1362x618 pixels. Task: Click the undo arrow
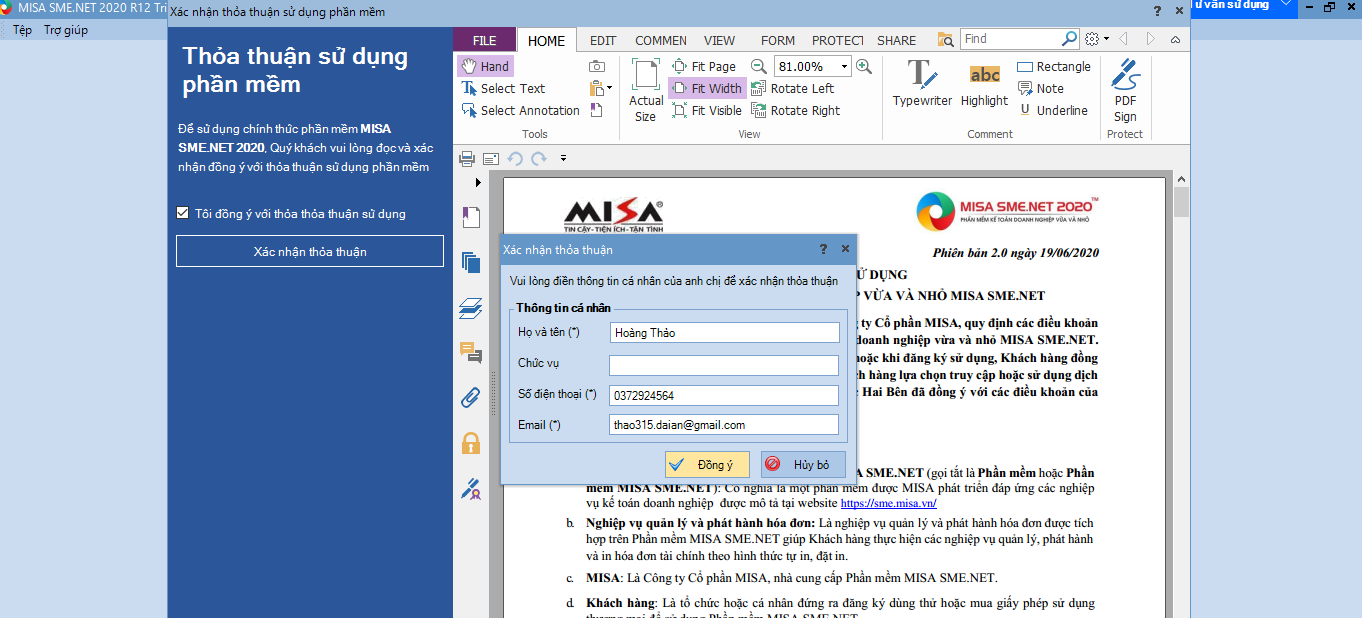(515, 158)
